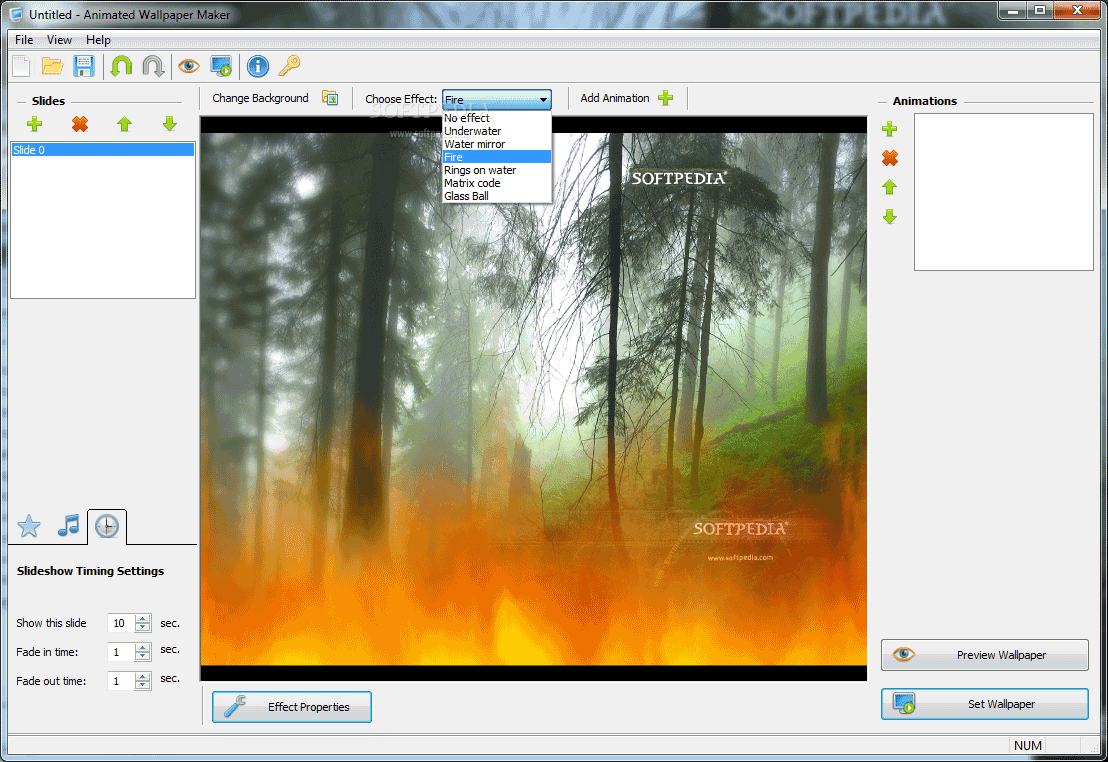Save project using the floppy disk icon

(x=84, y=67)
